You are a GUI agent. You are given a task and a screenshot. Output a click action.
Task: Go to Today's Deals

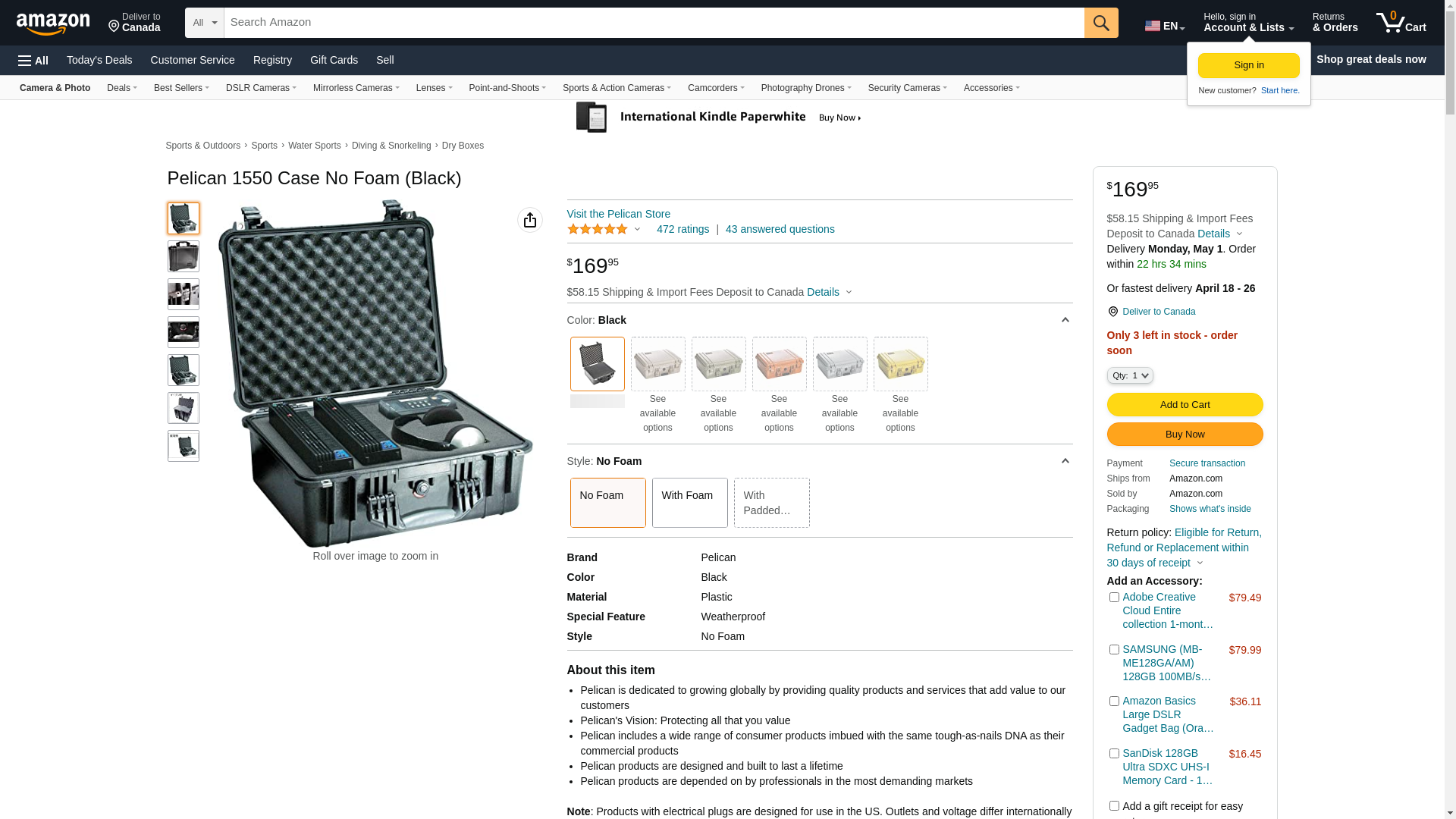click(99, 60)
